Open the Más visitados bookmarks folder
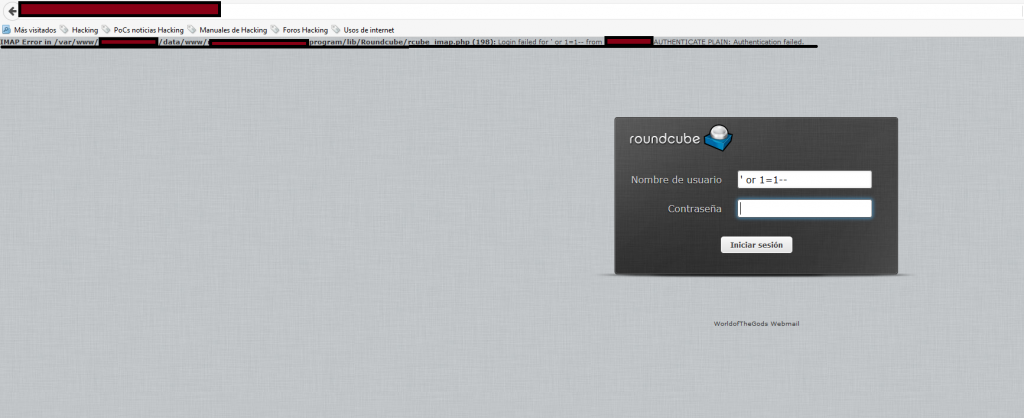Image resolution: width=1024 pixels, height=418 pixels. coord(35,30)
